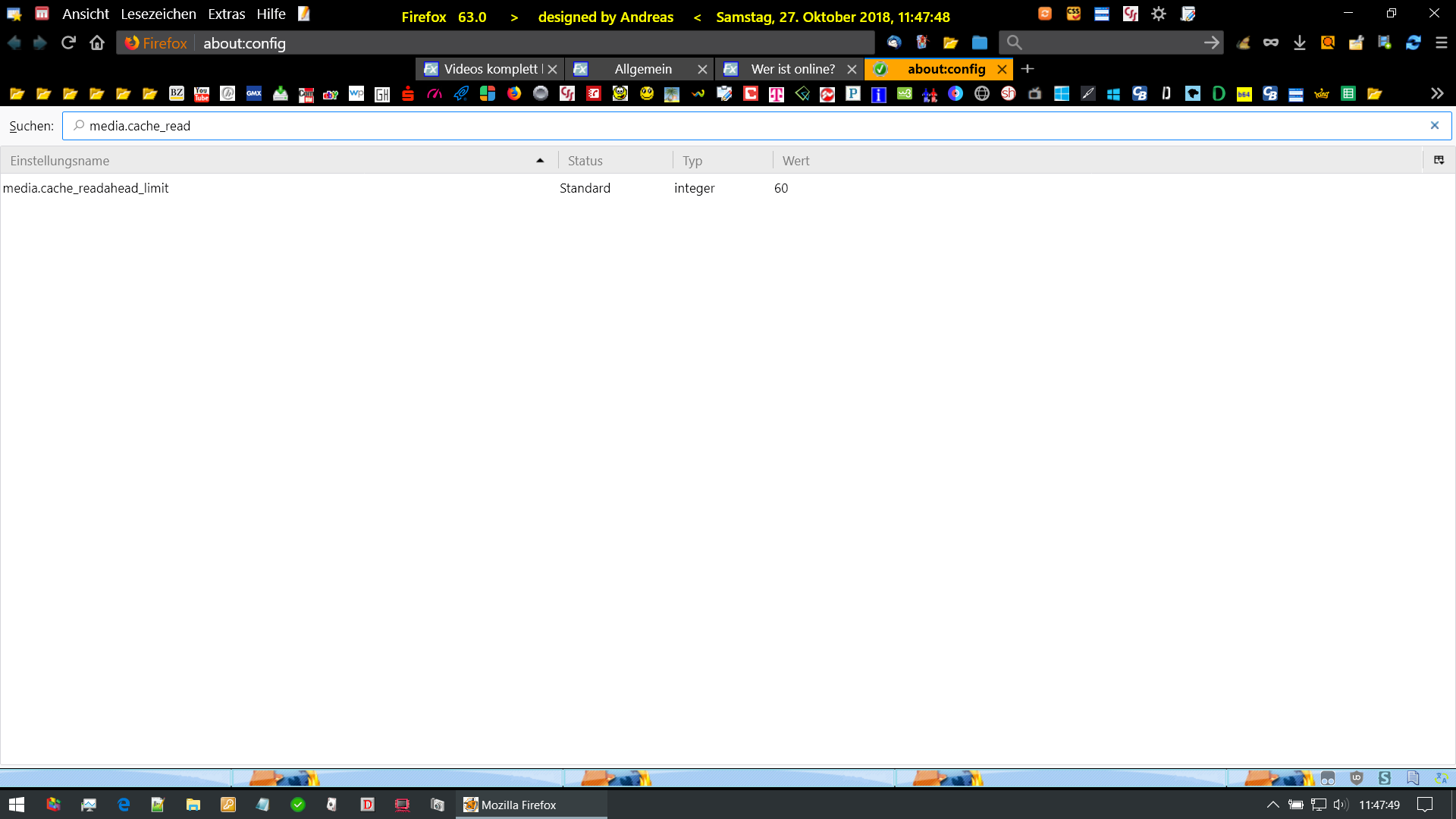Open a new tab with the plus button
Viewport: 1456px width, 819px height.
[1028, 69]
